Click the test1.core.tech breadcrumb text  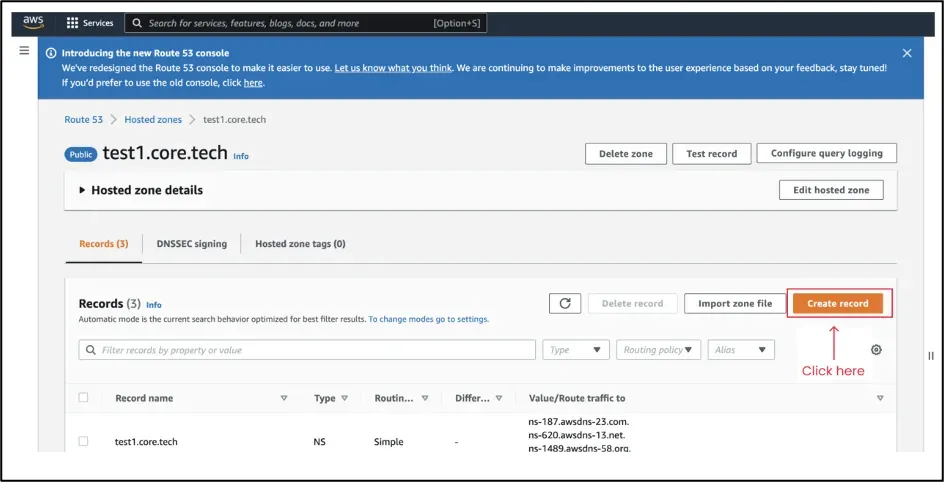234,119
